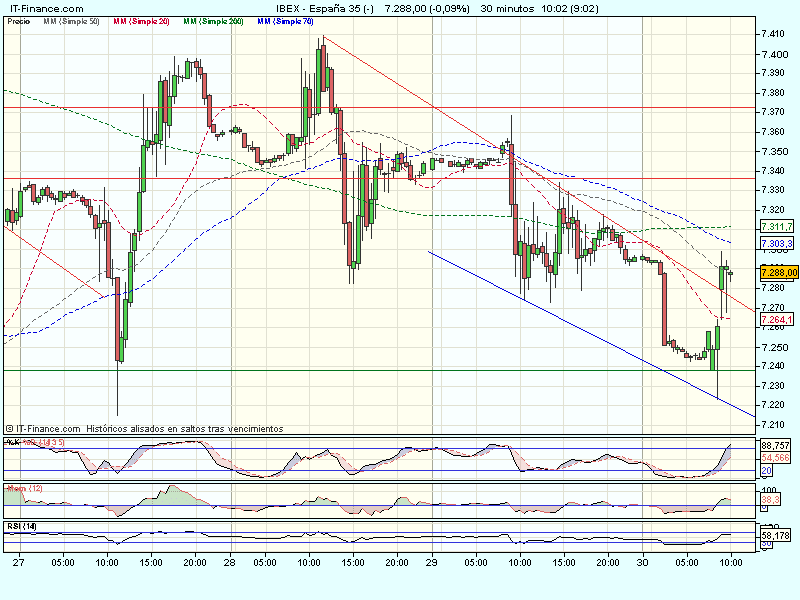The image size is (800, 600).
Task: Click the 54,566 stochastic signal value tag
Action: 776,458
